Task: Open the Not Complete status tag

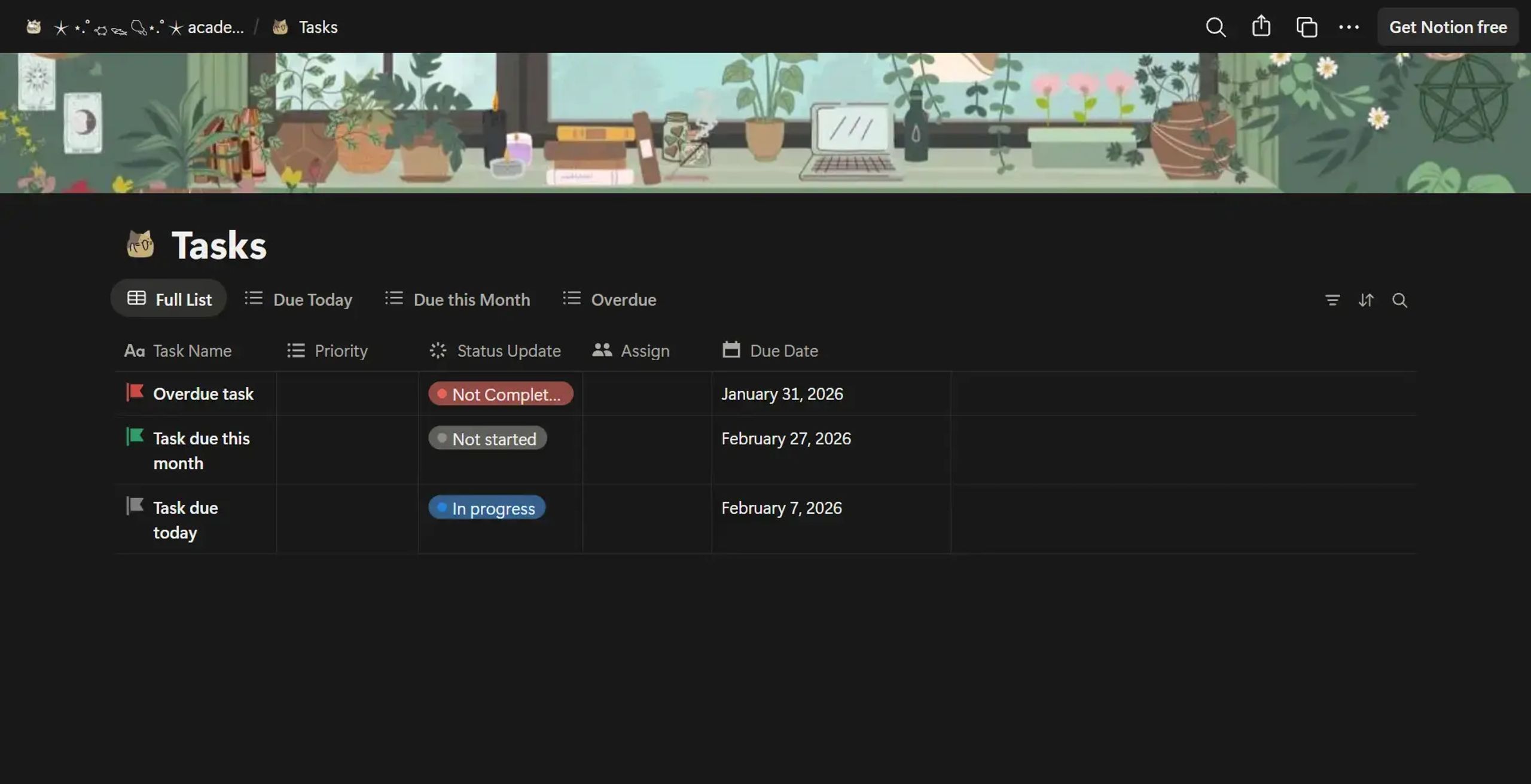Action: (501, 393)
